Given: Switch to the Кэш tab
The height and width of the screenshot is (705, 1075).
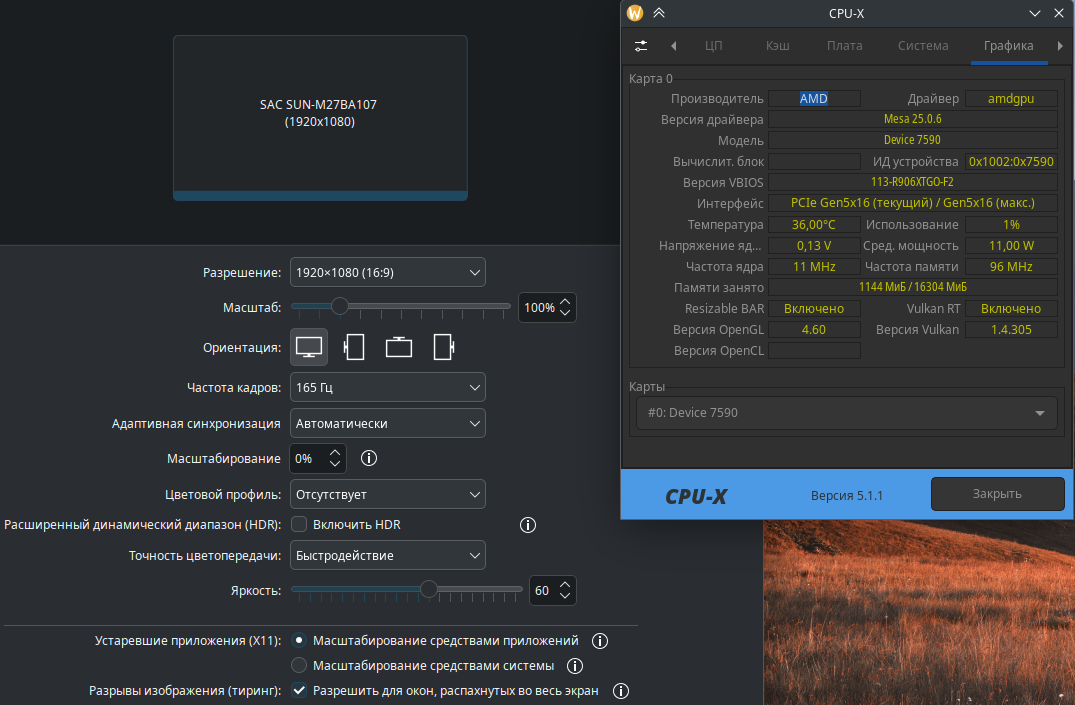Looking at the screenshot, I should (x=778, y=46).
